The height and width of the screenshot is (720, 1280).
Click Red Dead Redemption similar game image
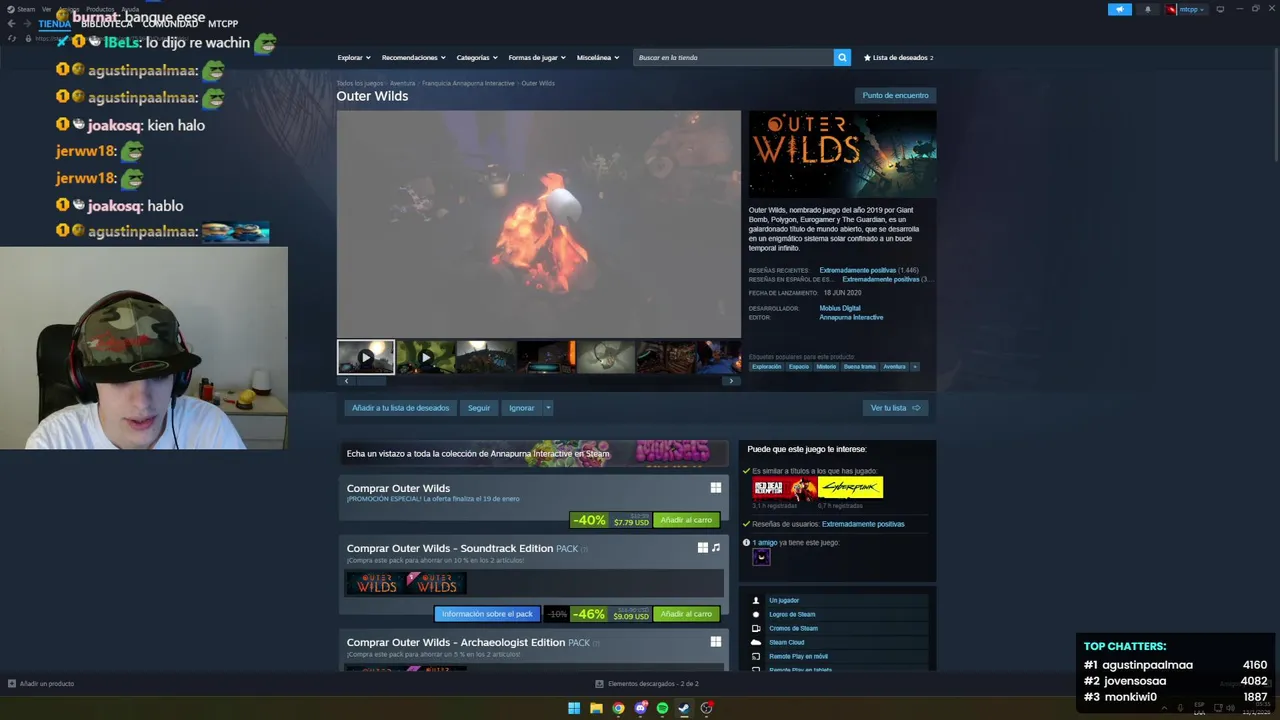[785, 488]
